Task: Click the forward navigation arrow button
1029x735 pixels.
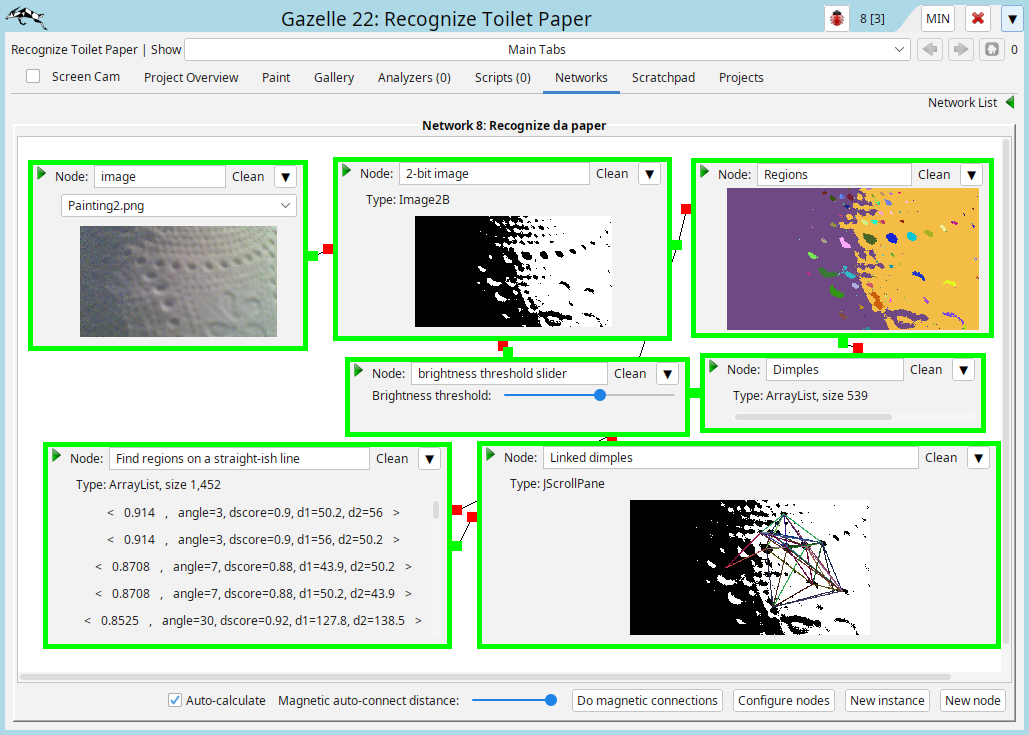Action: (960, 49)
